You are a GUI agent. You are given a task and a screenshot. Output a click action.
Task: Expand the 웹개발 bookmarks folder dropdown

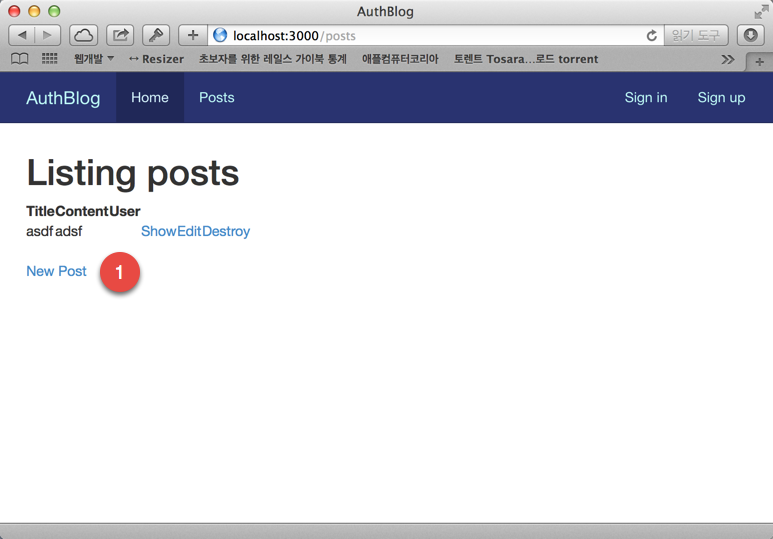[x=93, y=59]
